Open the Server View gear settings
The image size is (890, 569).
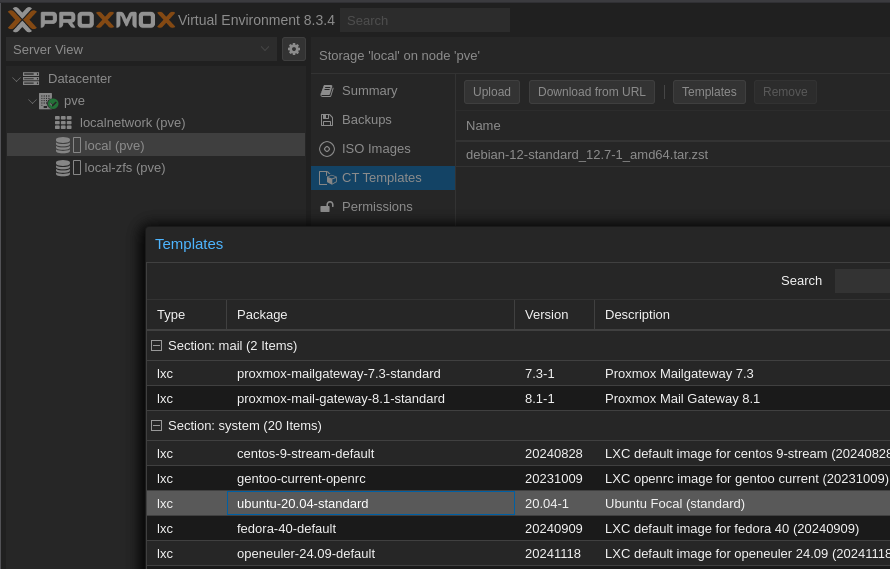click(x=293, y=49)
